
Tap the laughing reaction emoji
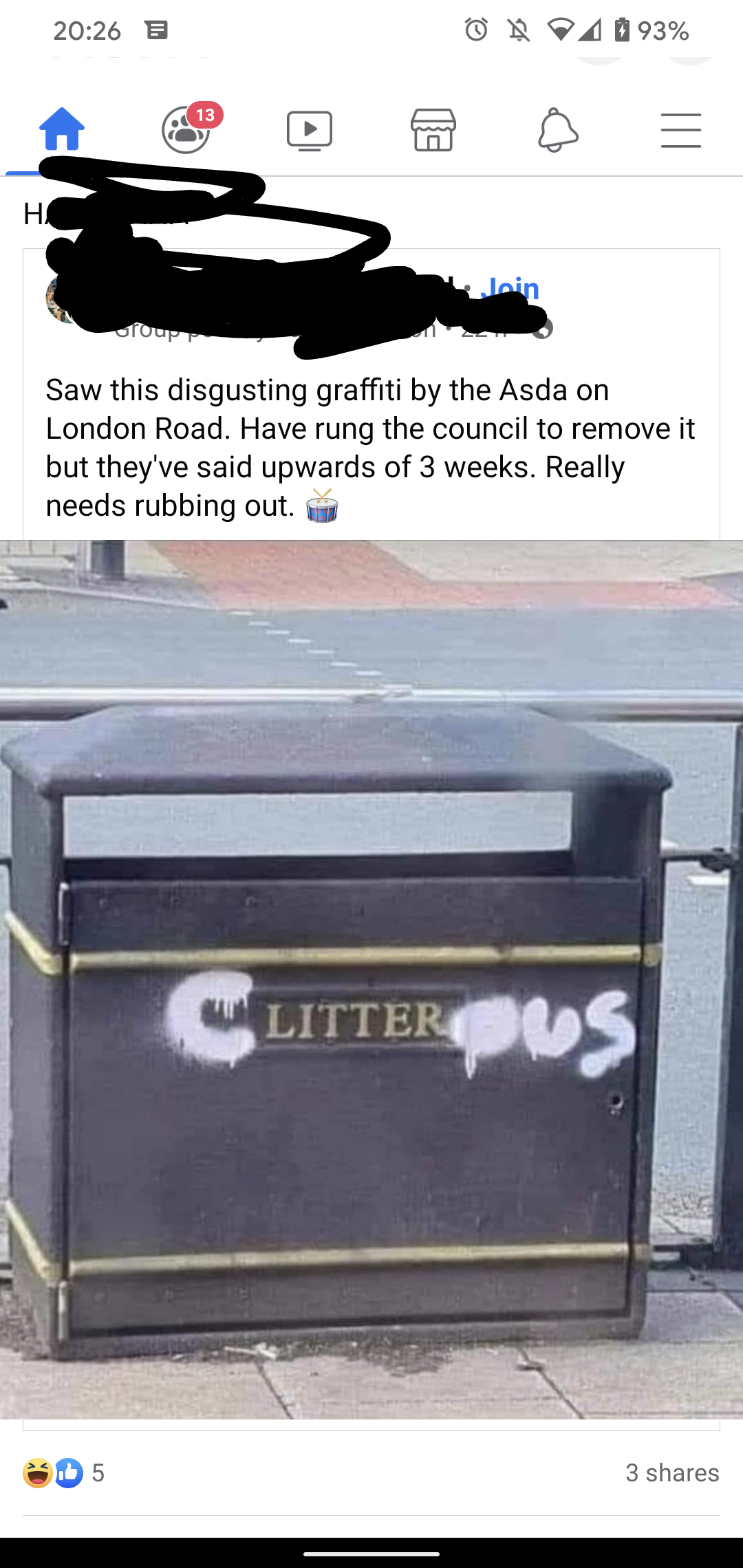click(x=37, y=1472)
